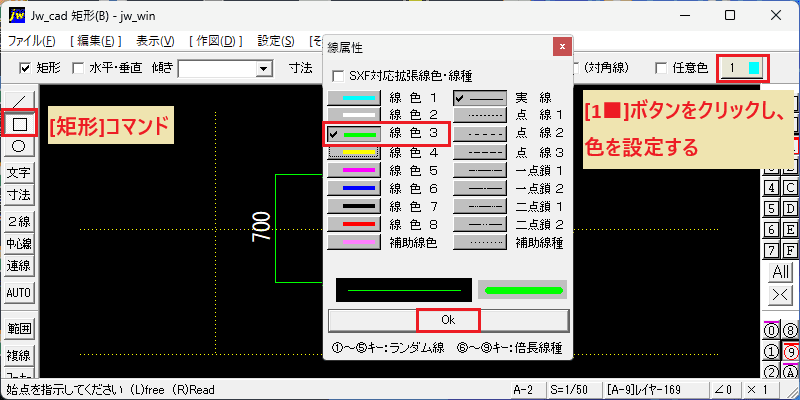Toggle the (対角線) checkbox
The height and width of the screenshot is (400, 800).
click(576, 68)
